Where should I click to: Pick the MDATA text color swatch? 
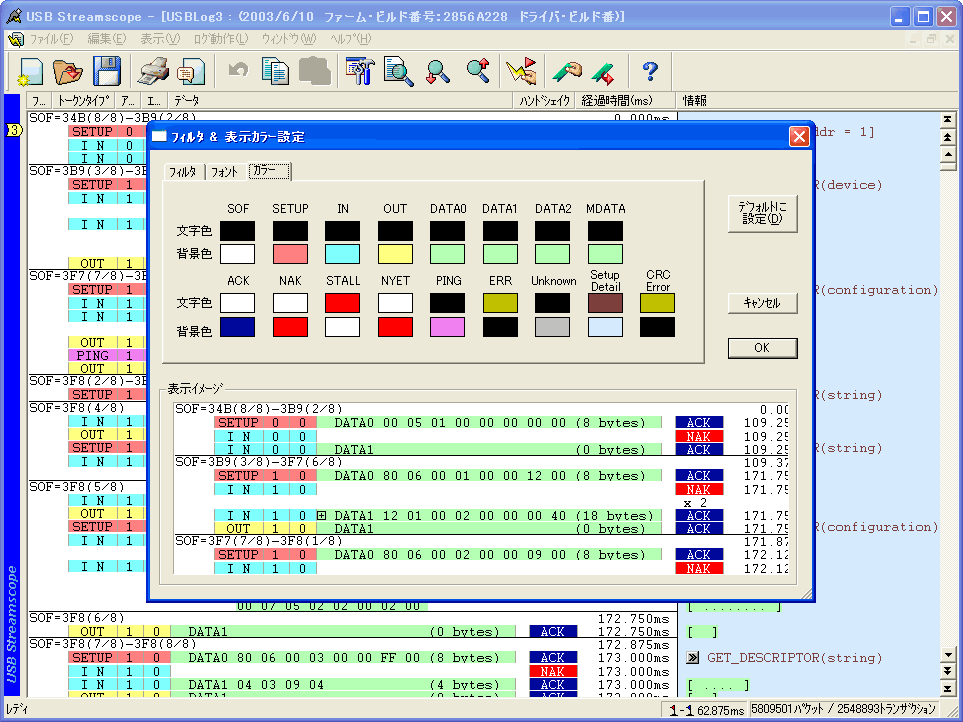click(605, 231)
